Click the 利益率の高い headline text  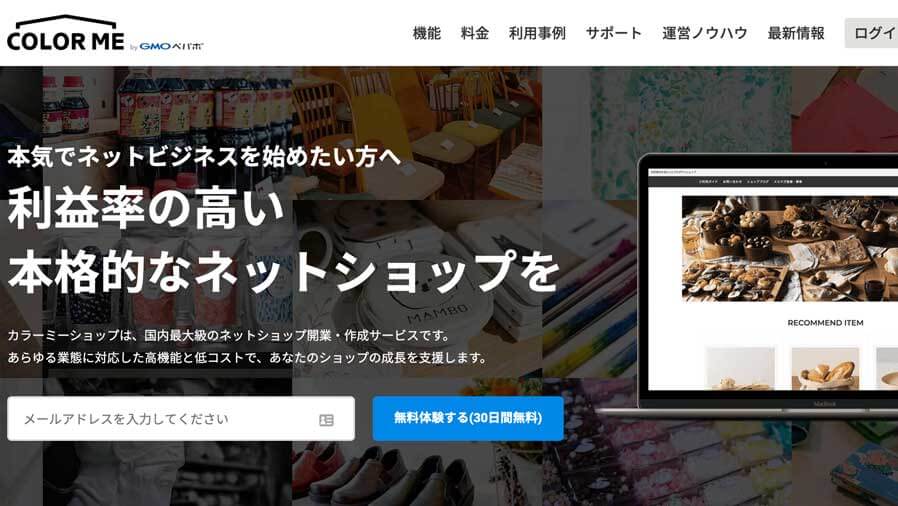[146, 208]
